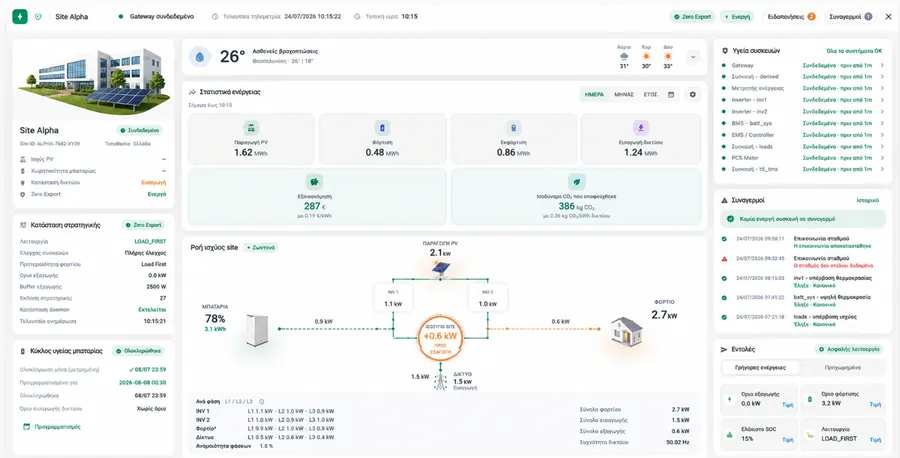
Task: Open the calendar date picker icon
Action: (x=670, y=94)
